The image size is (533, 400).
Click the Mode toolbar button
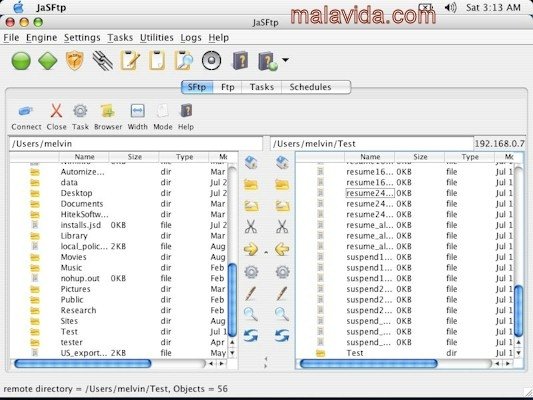point(163,118)
